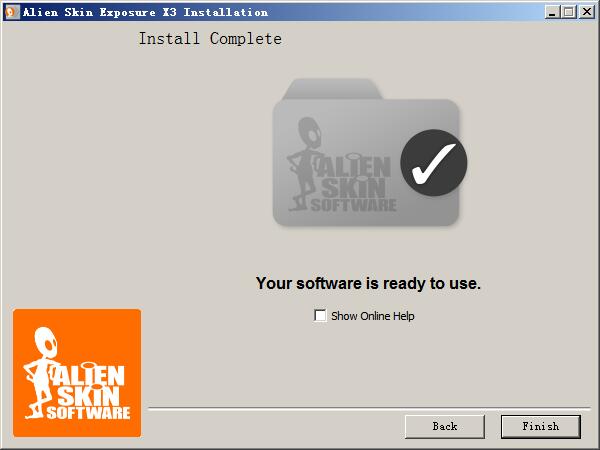Click the white alien figure in orange logo
Viewport: 600px width, 450px height.
click(41, 373)
